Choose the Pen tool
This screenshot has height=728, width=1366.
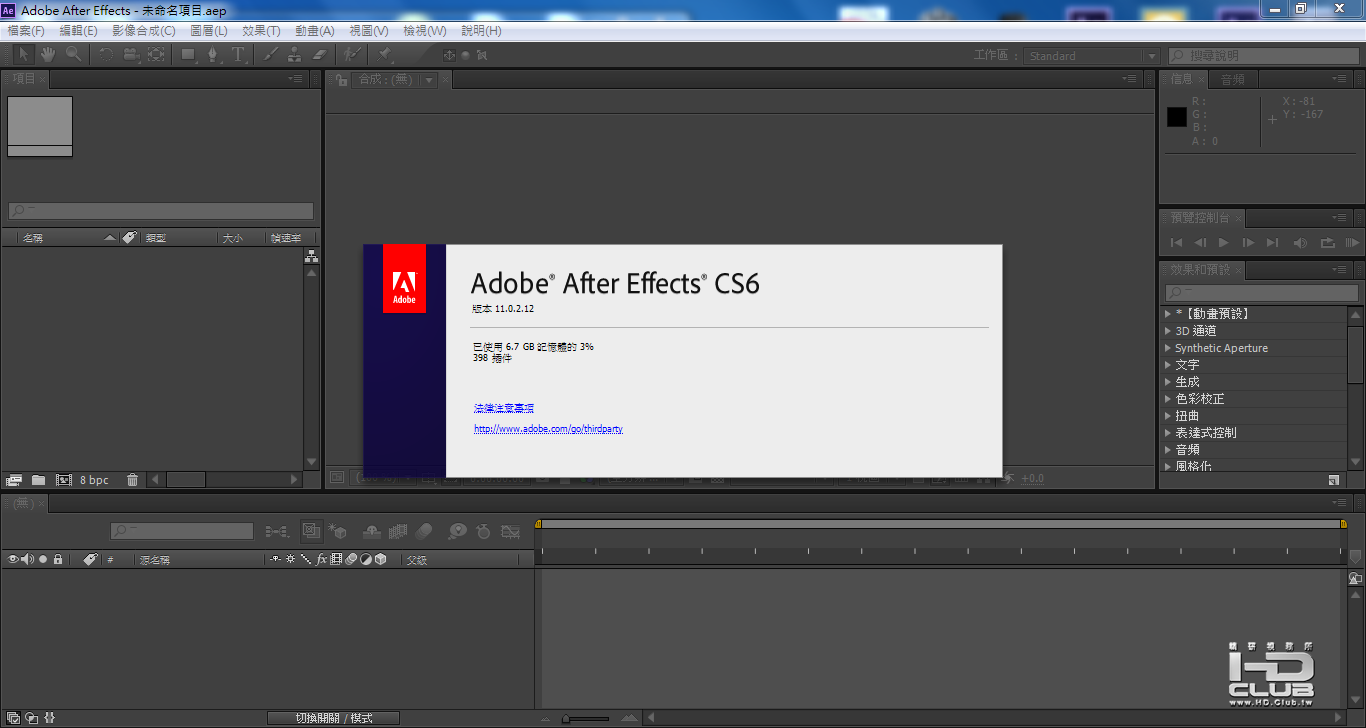(213, 55)
